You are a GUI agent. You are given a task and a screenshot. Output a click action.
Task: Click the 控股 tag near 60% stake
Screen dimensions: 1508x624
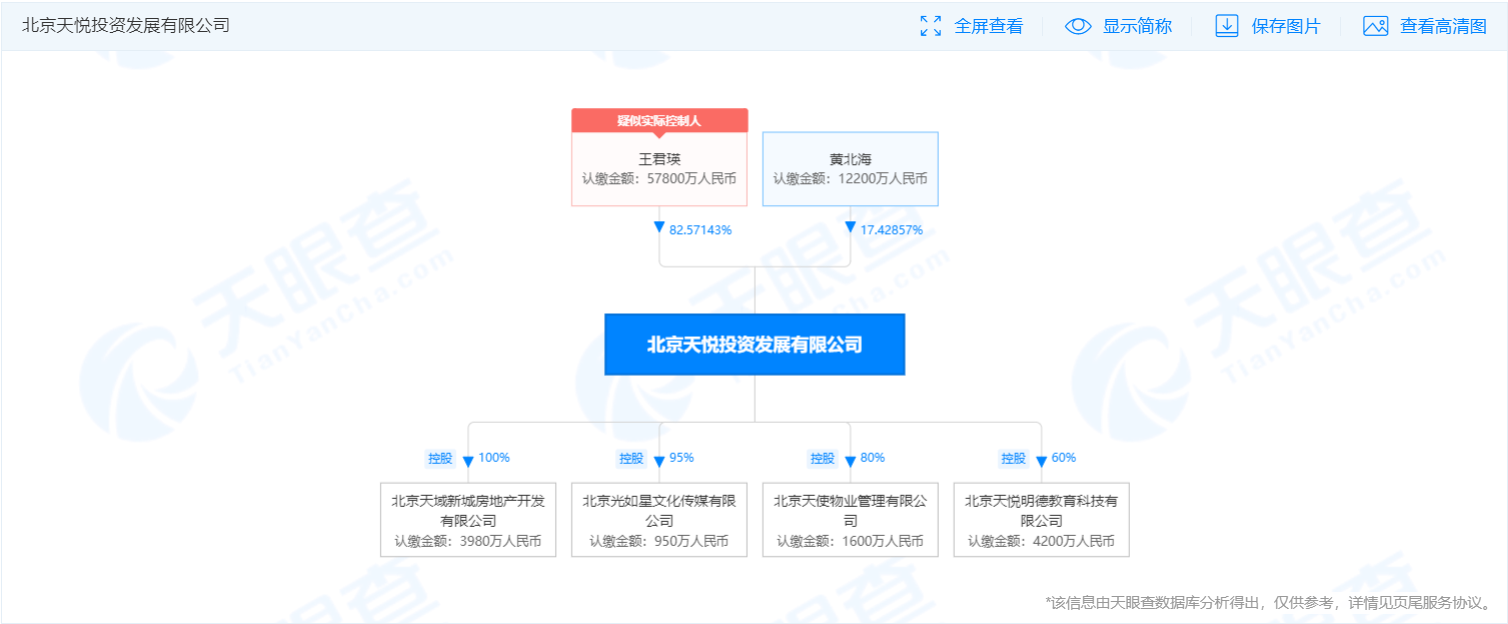pos(1013,458)
